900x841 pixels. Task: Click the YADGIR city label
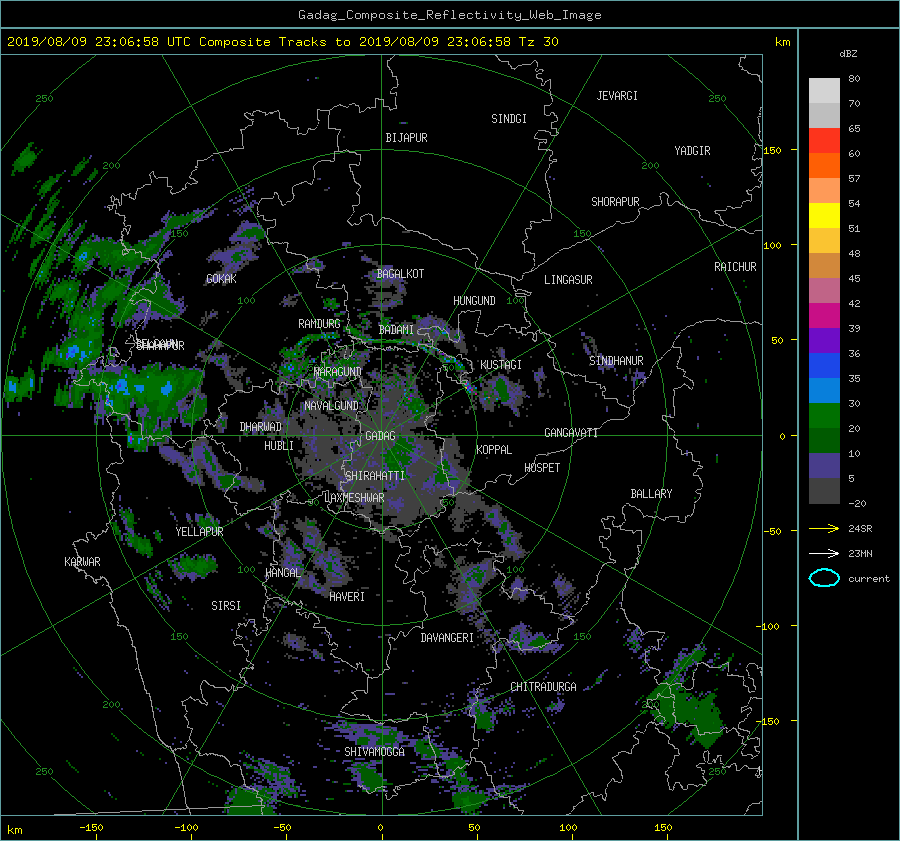pyautogui.click(x=692, y=151)
